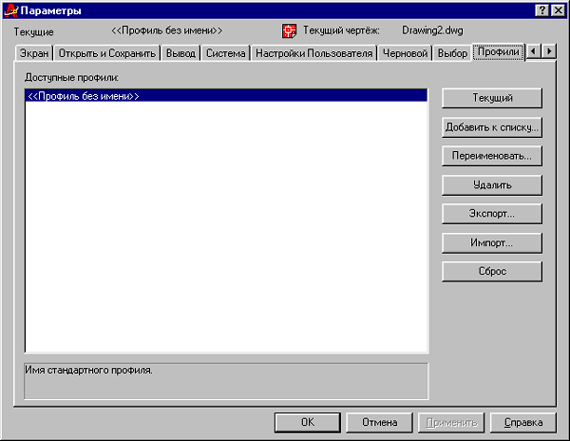
Task: Switch to the Выбор tab
Action: (452, 53)
